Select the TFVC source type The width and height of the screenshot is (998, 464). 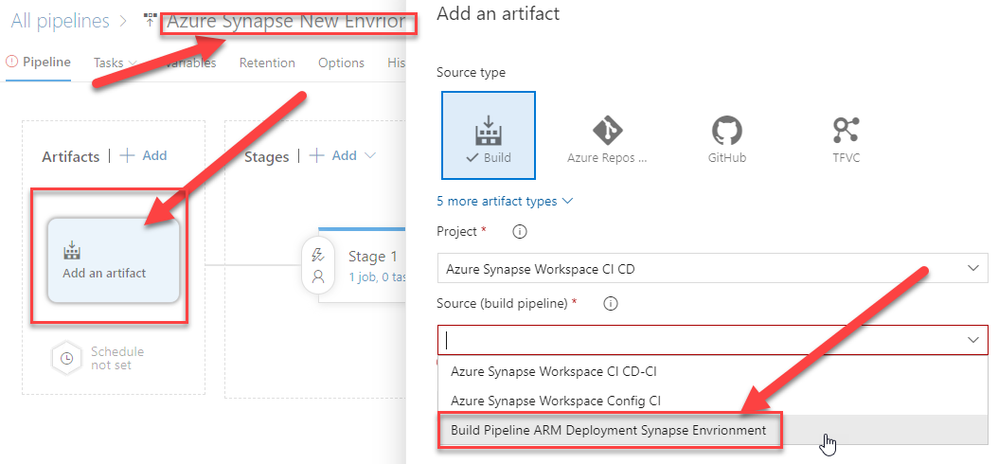click(846, 134)
